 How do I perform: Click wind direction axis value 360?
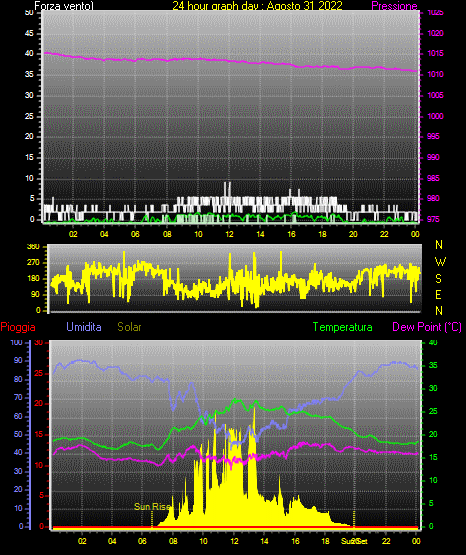point(33,247)
